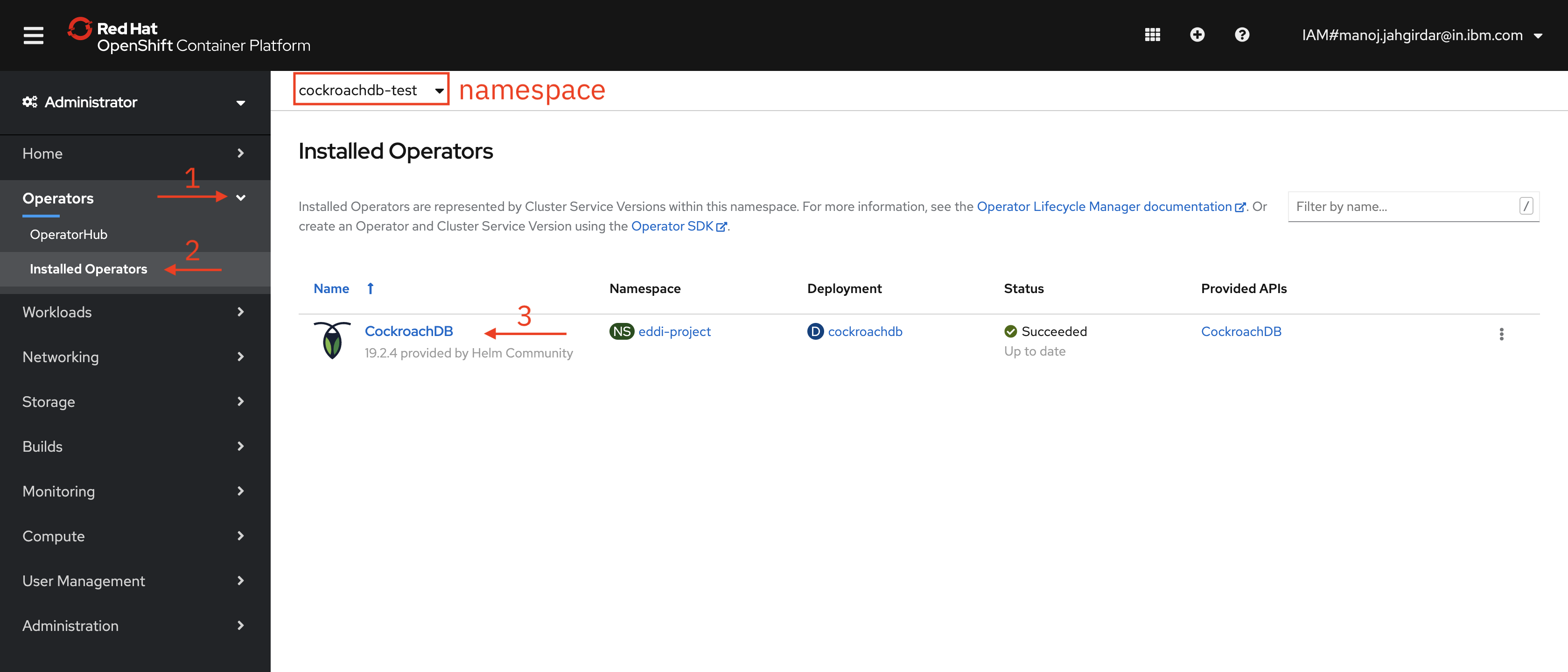
Task: Toggle the hamburger navigation menu
Action: click(x=34, y=35)
